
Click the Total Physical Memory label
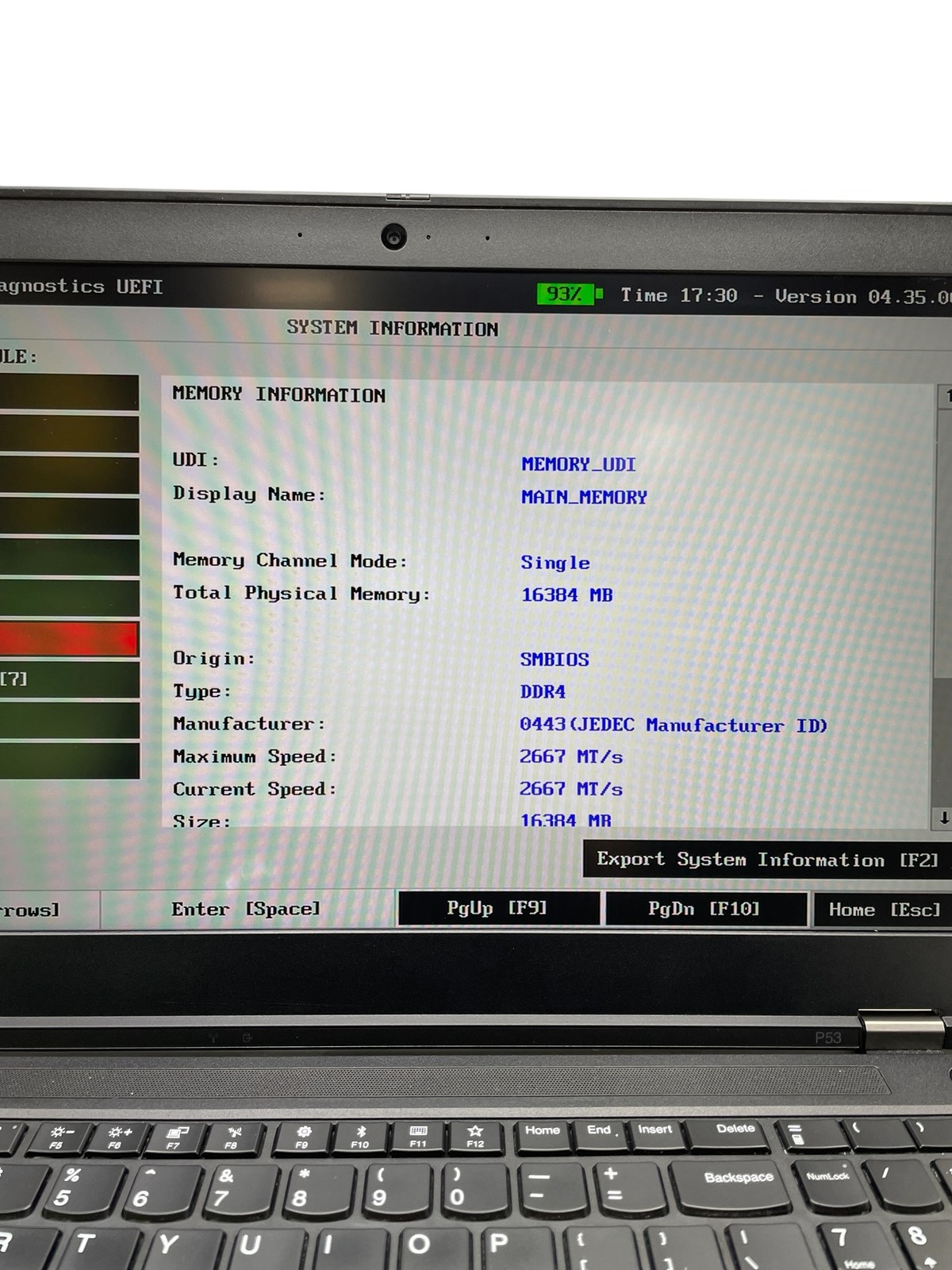click(x=301, y=593)
